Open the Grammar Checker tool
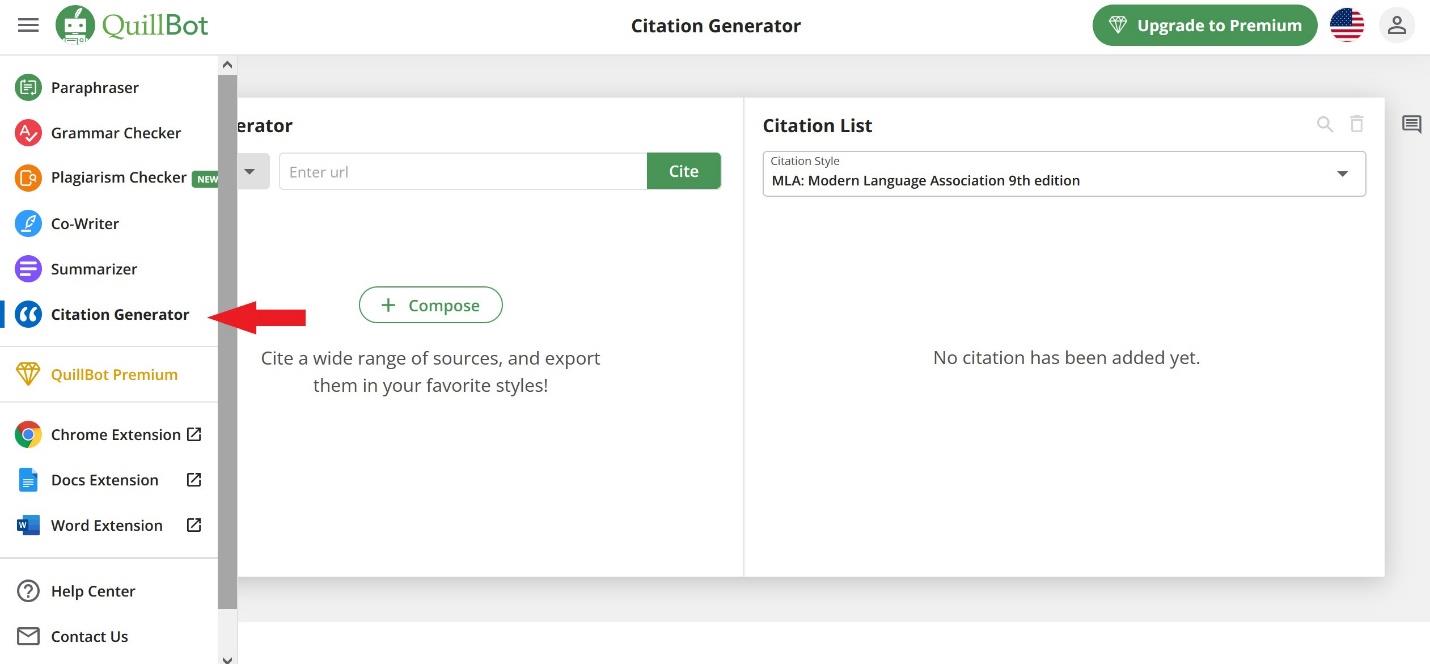The height and width of the screenshot is (664, 1430). 116,132
